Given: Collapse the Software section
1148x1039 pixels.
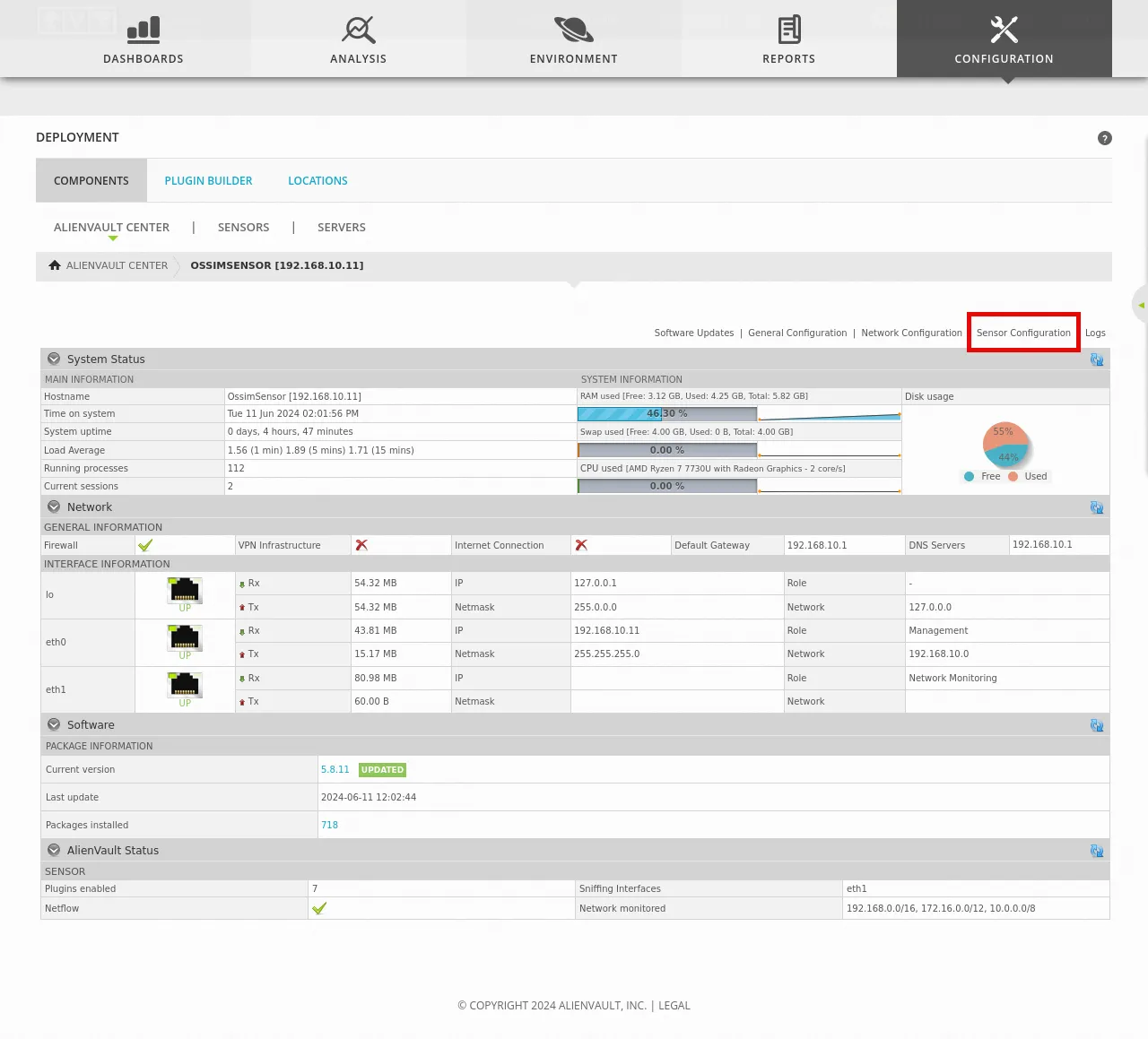Looking at the screenshot, I should [x=54, y=724].
